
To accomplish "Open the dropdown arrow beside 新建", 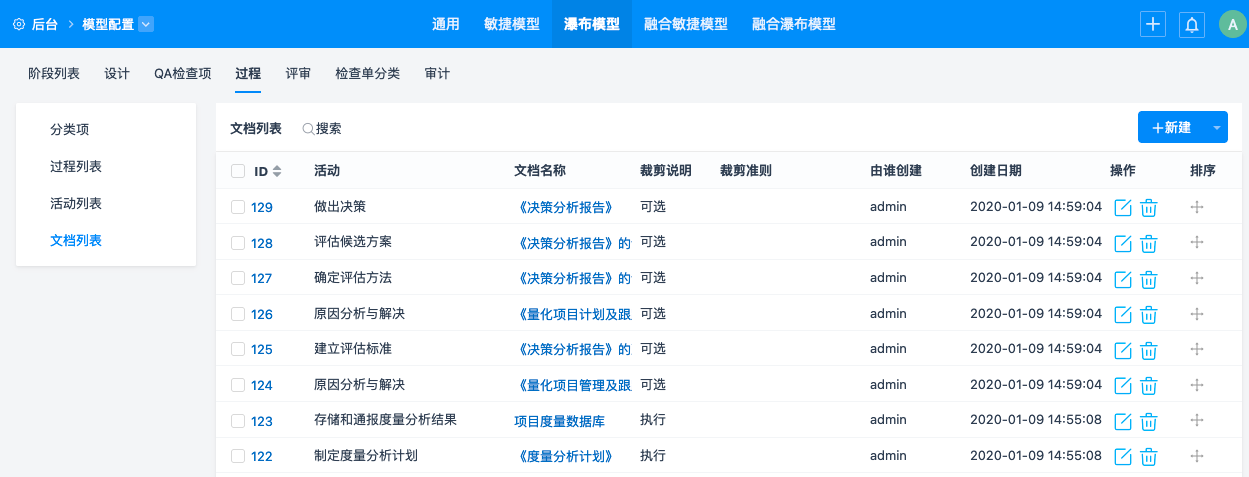I will click(1217, 128).
